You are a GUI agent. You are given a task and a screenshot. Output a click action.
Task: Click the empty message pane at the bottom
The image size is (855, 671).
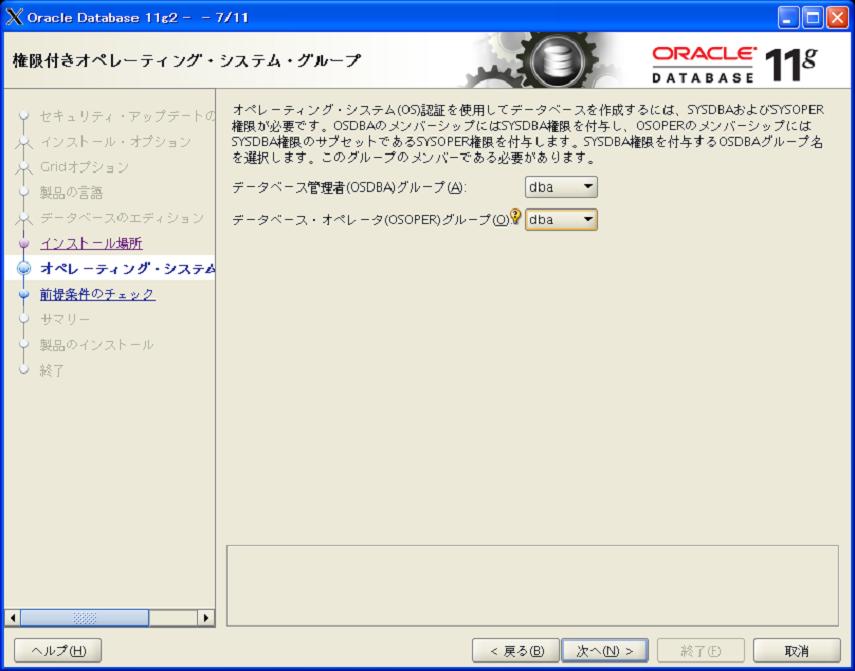pos(532,585)
